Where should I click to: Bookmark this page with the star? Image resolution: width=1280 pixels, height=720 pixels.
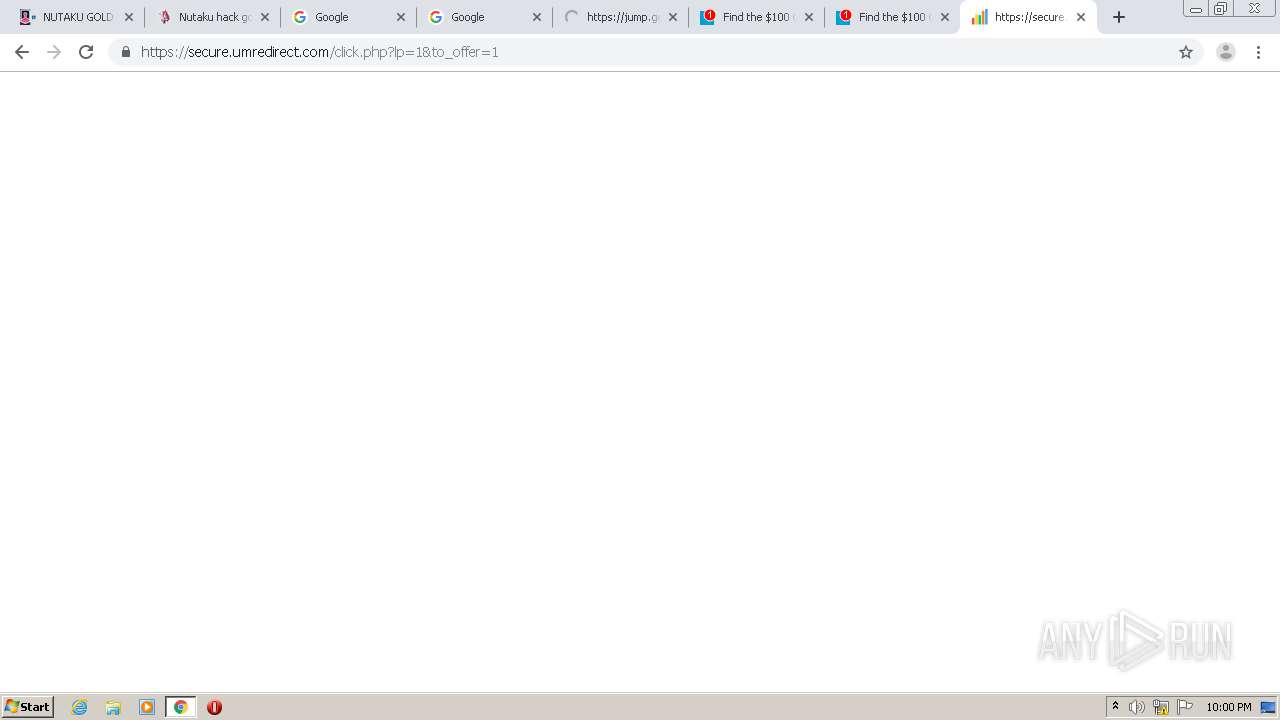coord(1186,52)
